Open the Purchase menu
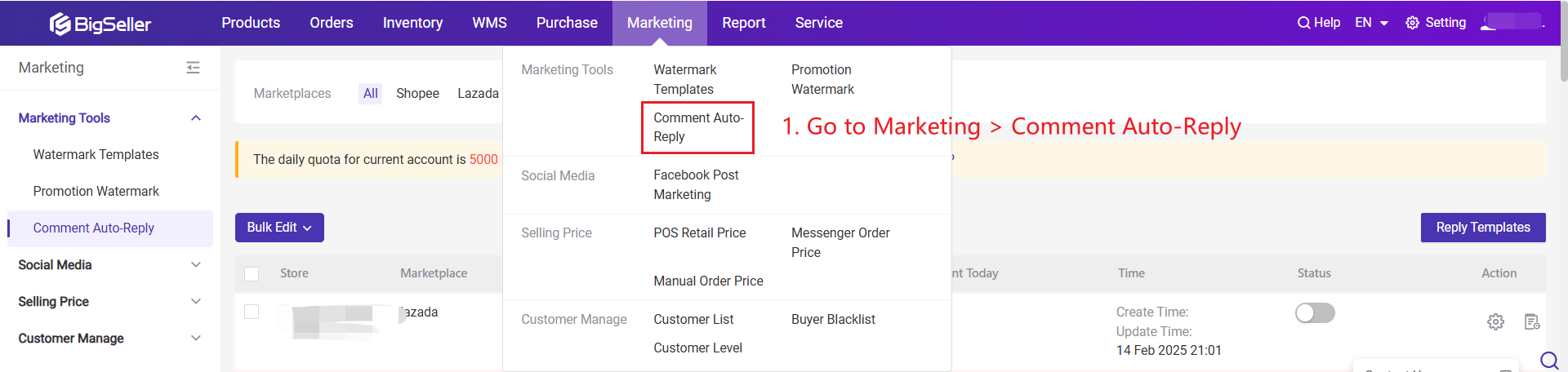The height and width of the screenshot is (372, 1568). [x=567, y=23]
